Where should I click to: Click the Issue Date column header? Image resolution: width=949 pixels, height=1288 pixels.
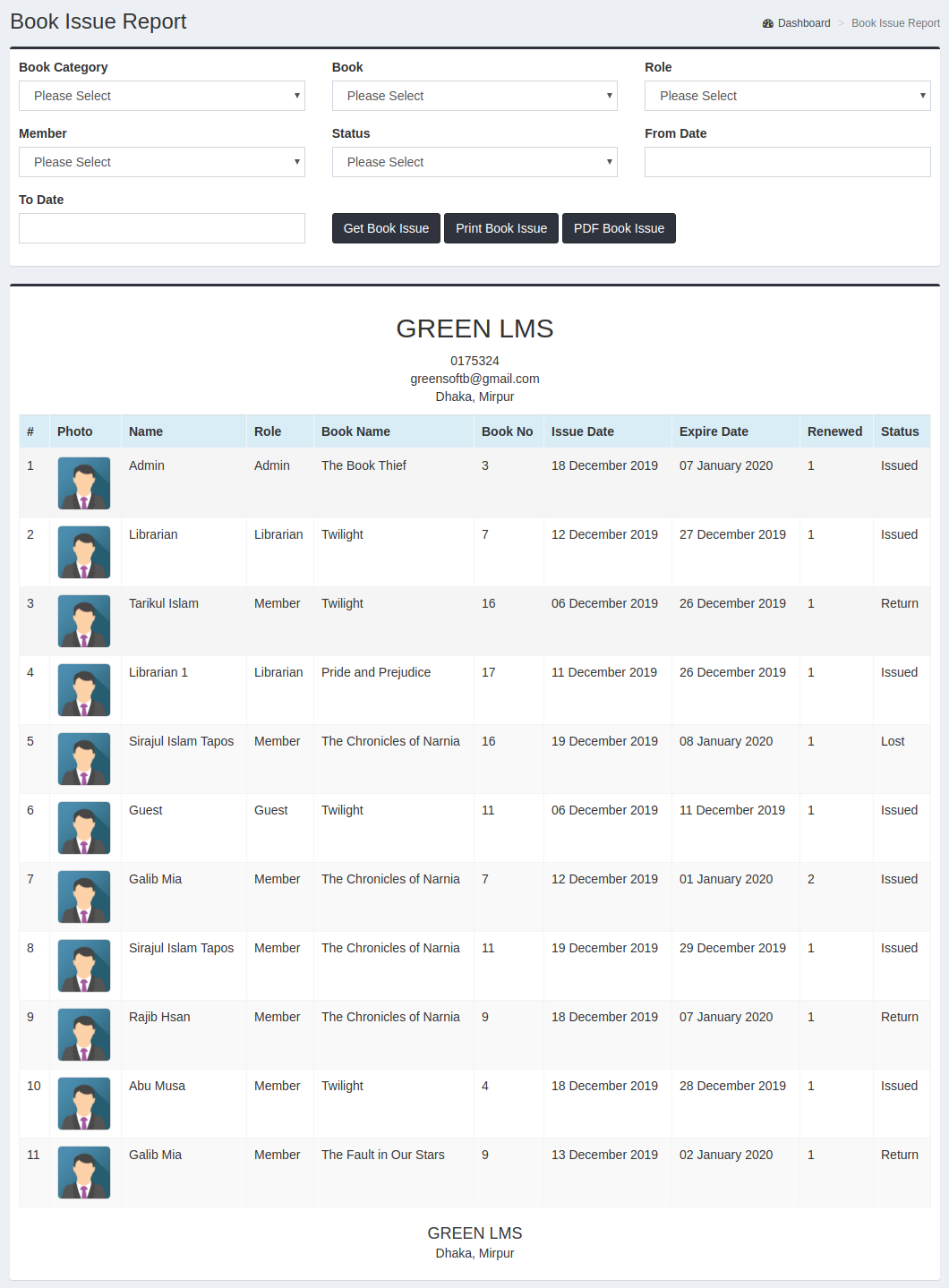tap(583, 431)
